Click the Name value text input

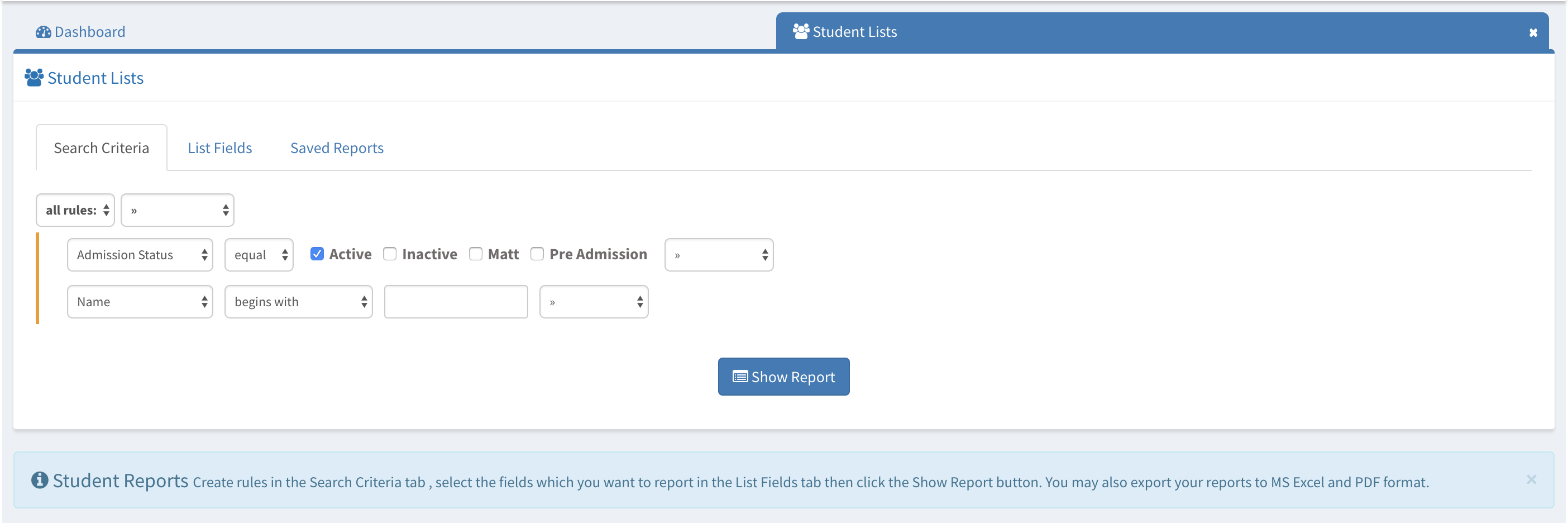pyautogui.click(x=456, y=302)
